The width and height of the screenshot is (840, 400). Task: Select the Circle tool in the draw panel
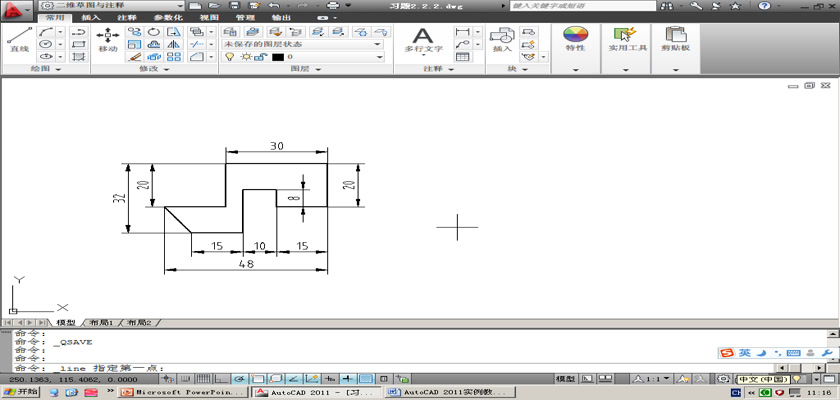pyautogui.click(x=47, y=44)
